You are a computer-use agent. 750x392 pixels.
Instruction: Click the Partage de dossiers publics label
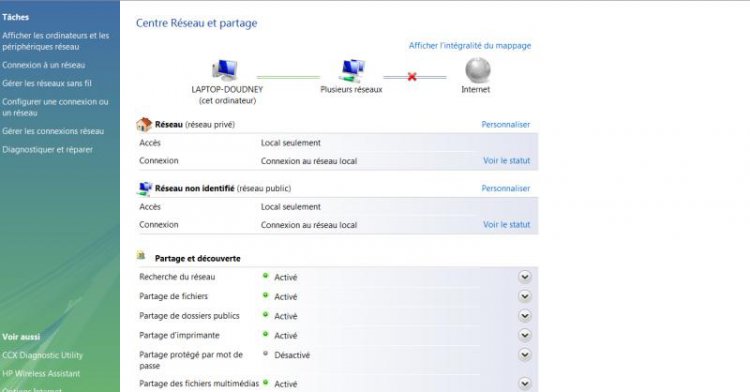189,316
